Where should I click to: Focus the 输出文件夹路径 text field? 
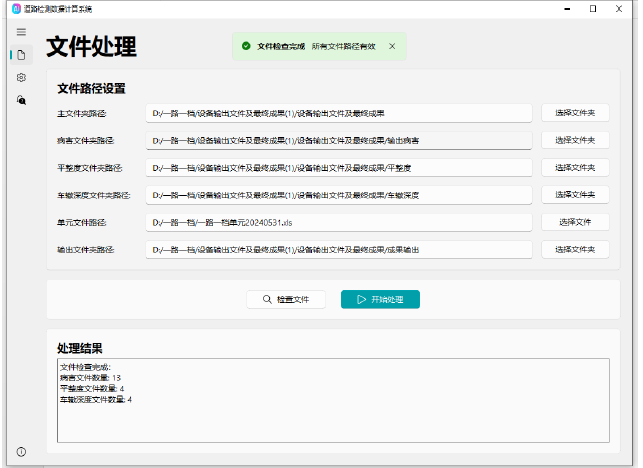tap(340, 249)
